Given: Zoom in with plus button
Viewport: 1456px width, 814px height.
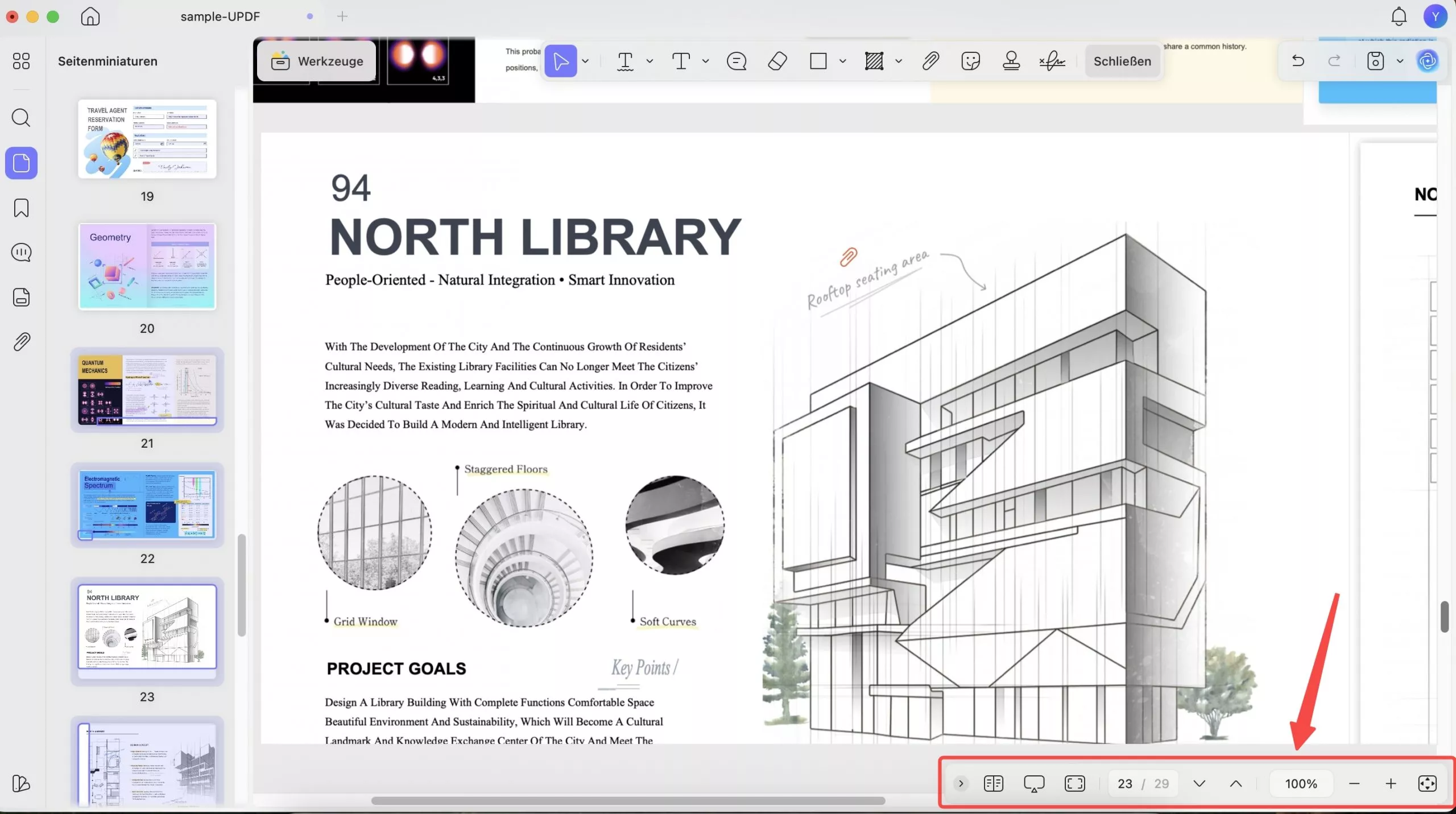Looking at the screenshot, I should point(1391,783).
